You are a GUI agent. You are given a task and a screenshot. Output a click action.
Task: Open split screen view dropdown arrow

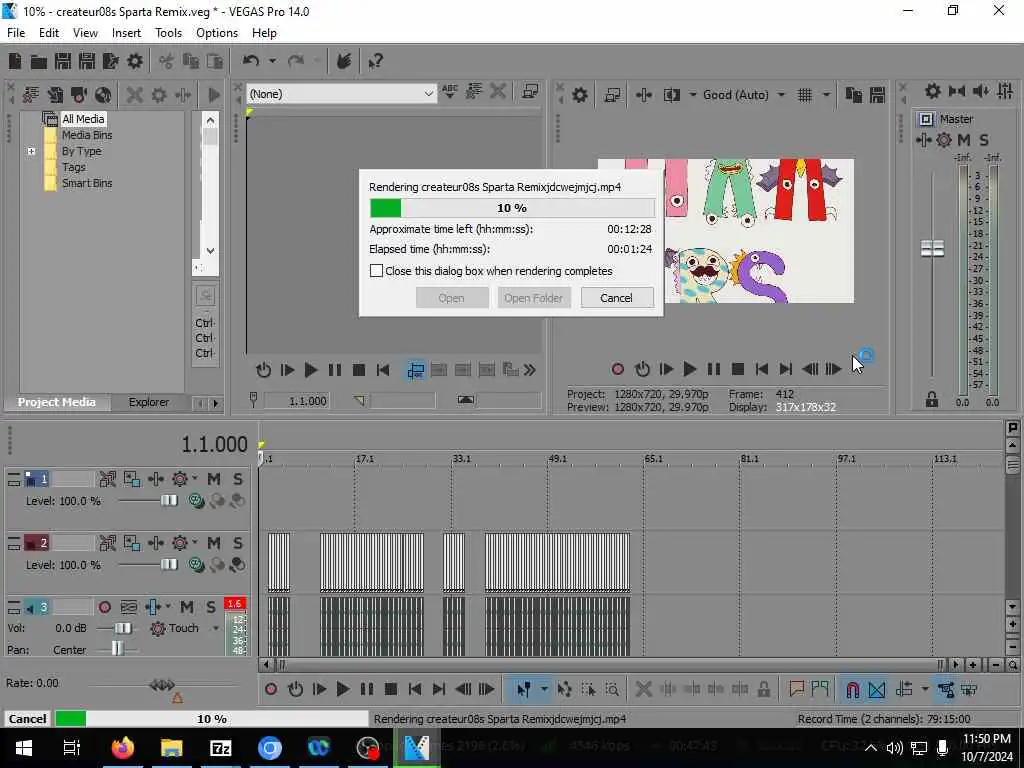coord(692,95)
